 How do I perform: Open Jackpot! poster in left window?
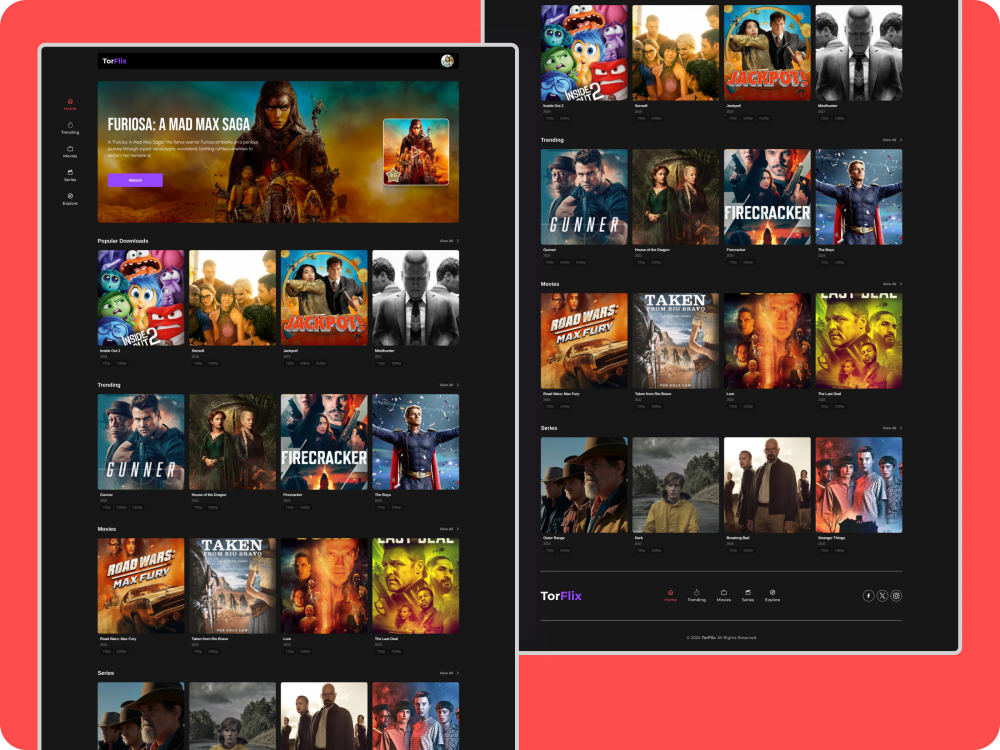[324, 298]
